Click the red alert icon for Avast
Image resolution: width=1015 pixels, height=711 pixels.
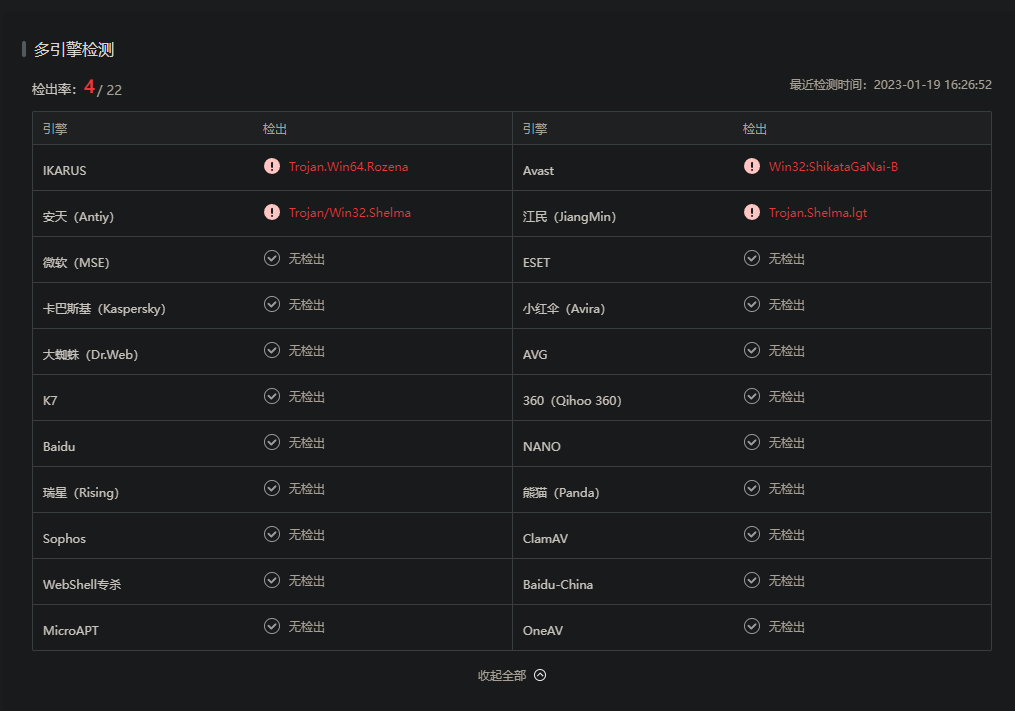[x=752, y=167]
